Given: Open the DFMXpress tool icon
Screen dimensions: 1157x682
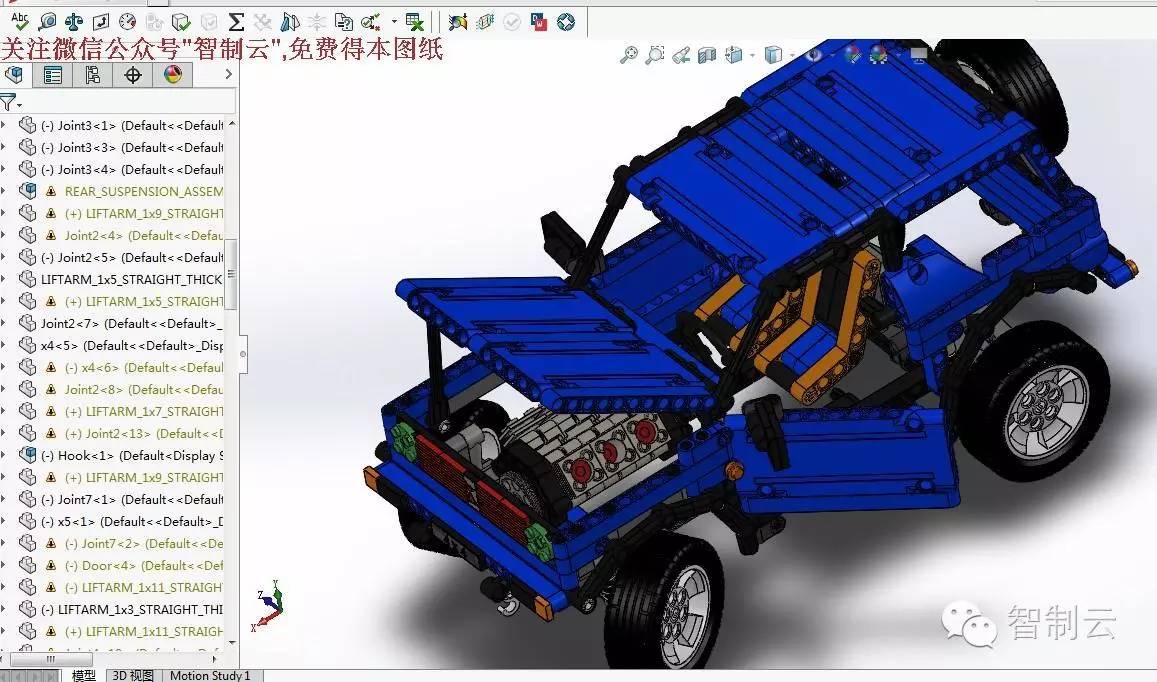Looking at the screenshot, I should 539,21.
